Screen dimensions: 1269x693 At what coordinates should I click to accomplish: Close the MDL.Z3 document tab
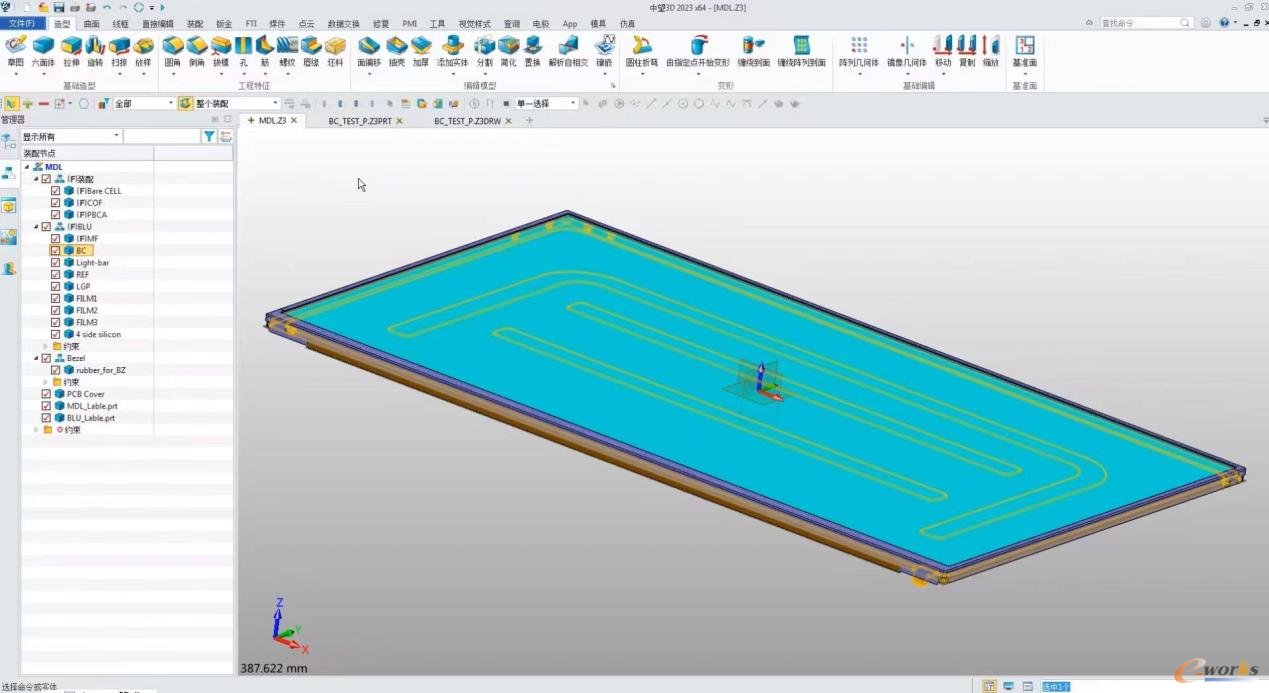(294, 120)
